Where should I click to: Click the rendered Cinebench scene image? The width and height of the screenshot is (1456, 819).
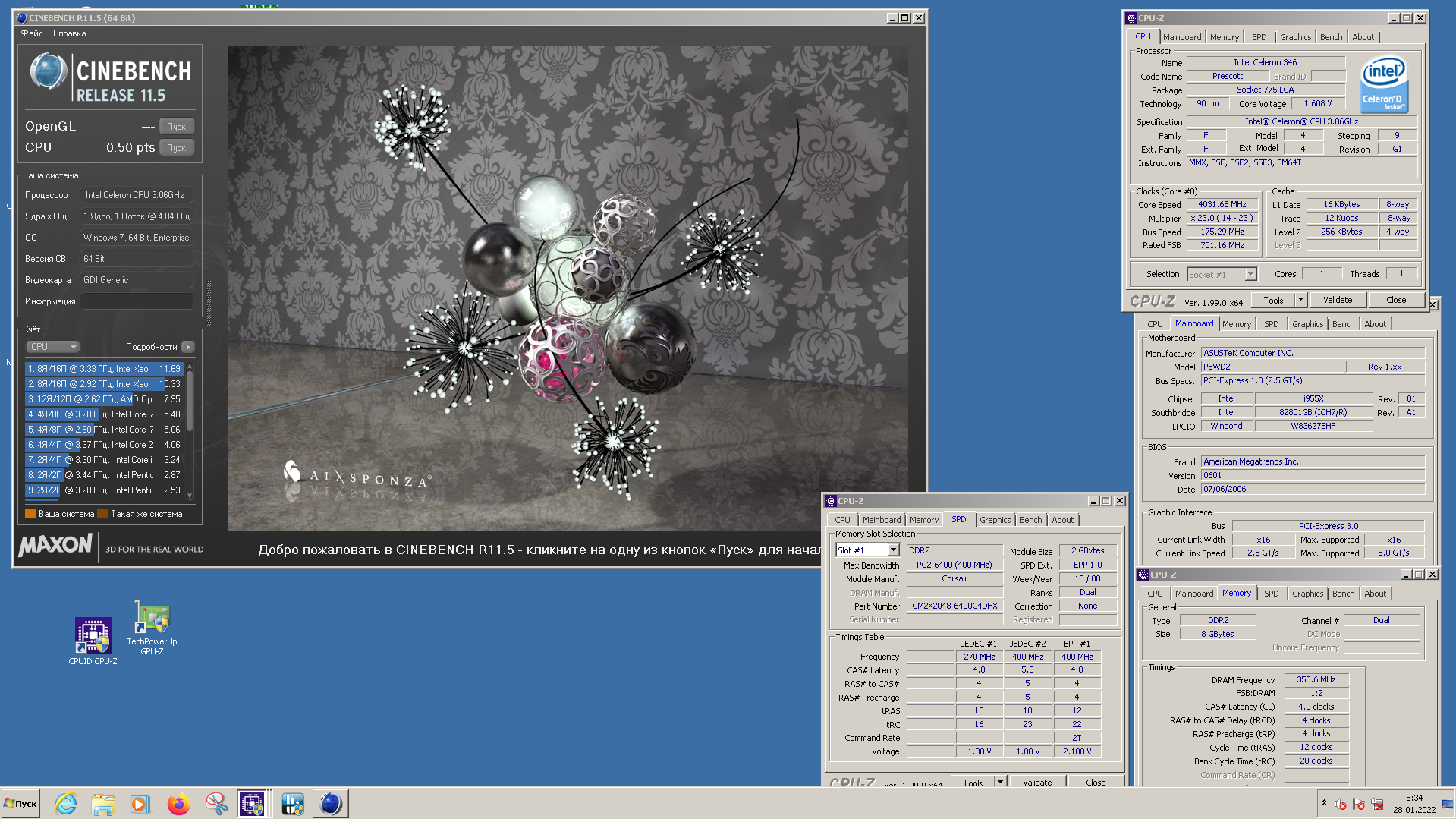[568, 288]
